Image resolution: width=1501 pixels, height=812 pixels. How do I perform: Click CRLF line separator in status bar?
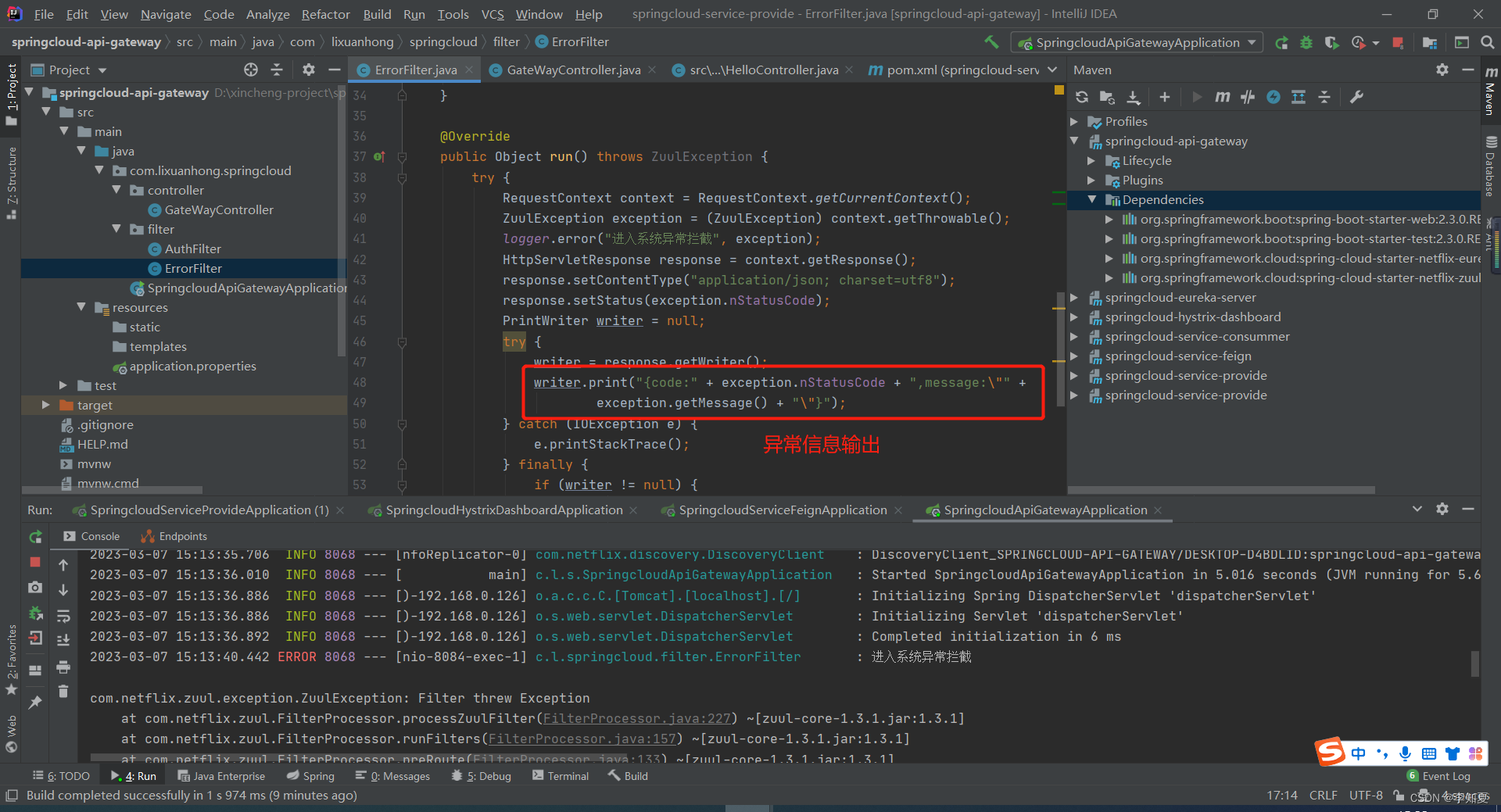pos(1323,796)
